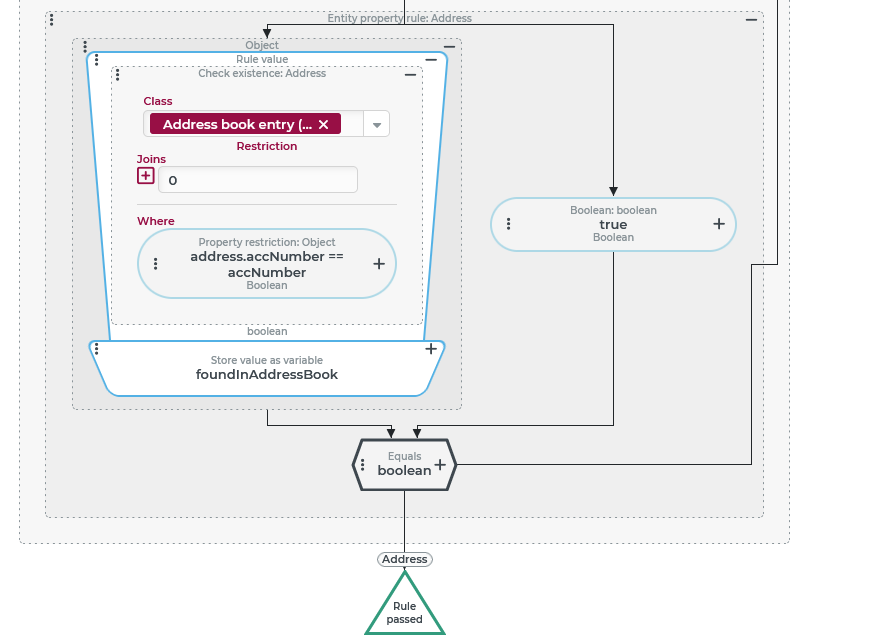Open Store value as variable handle menu

click(96, 348)
